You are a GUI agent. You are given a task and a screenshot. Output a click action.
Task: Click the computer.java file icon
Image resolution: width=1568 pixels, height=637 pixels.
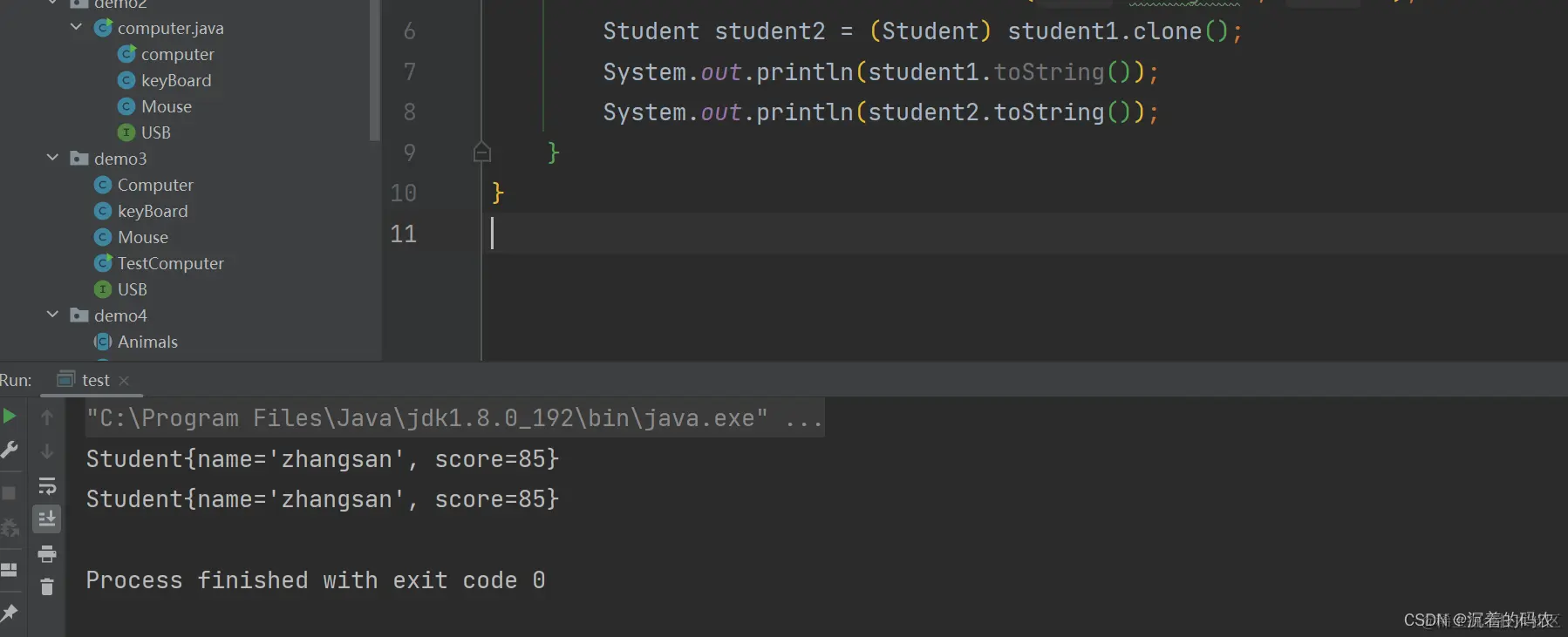(x=103, y=28)
